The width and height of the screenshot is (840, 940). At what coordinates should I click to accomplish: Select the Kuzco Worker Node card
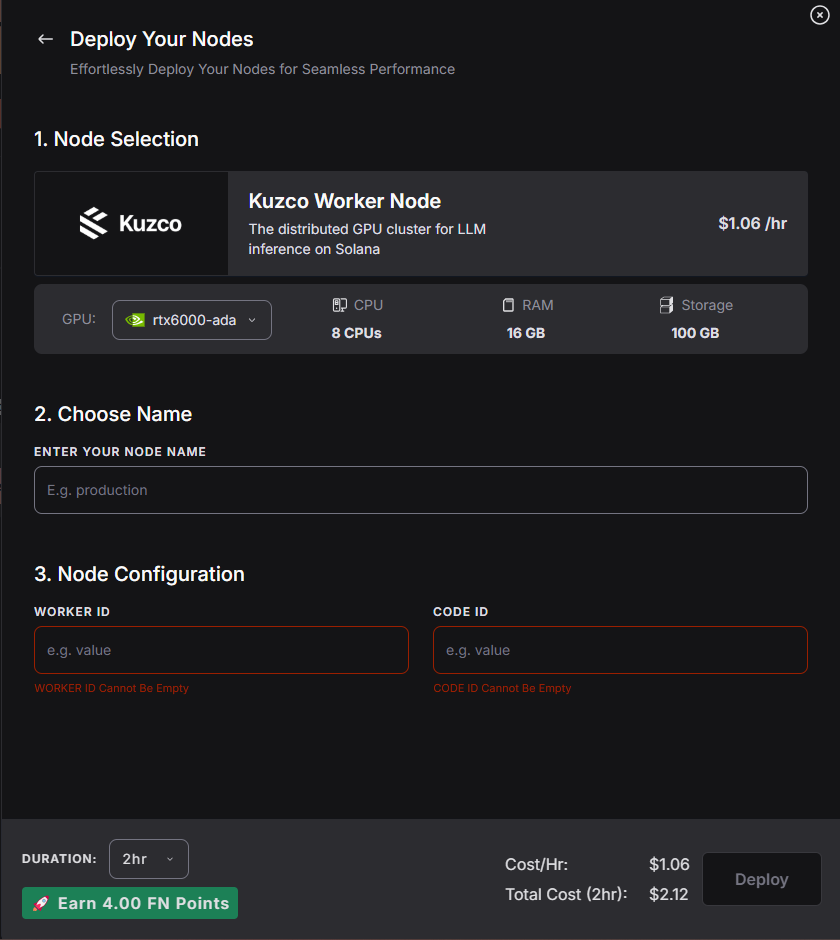click(x=421, y=224)
